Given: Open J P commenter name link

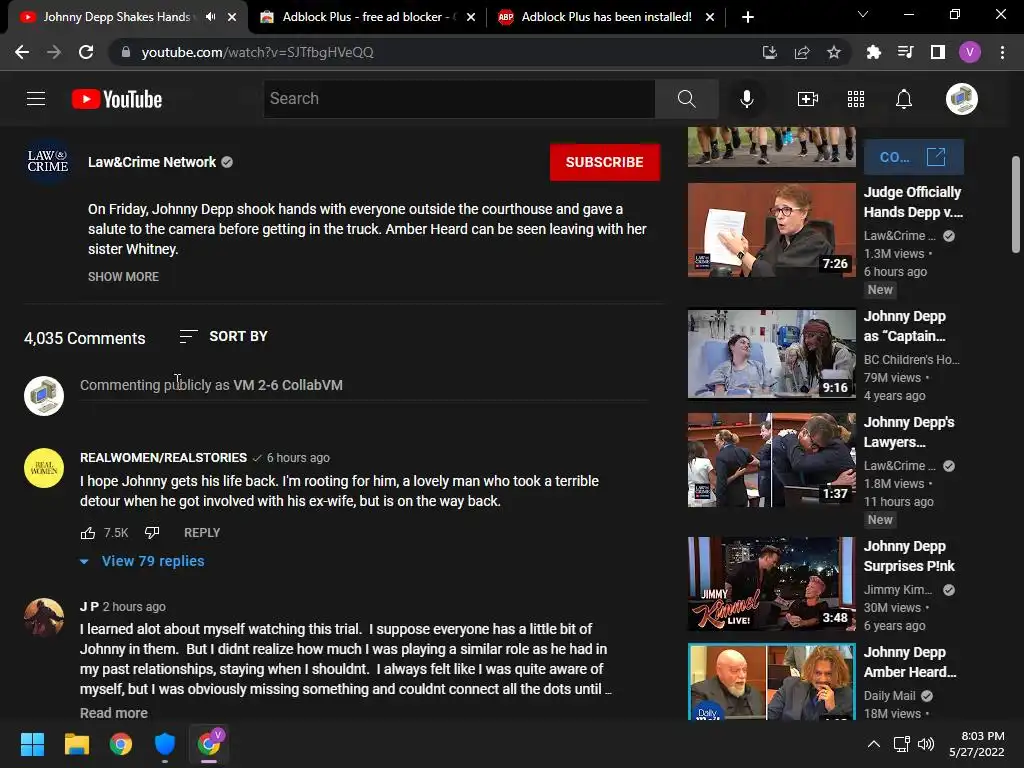Looking at the screenshot, I should [89, 607].
